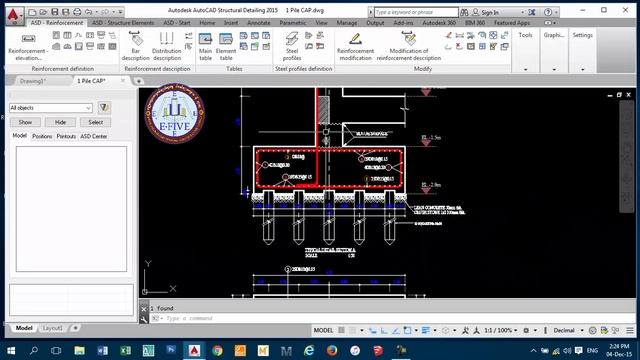
Task: Toggle object snap square icon
Action: click(407, 330)
